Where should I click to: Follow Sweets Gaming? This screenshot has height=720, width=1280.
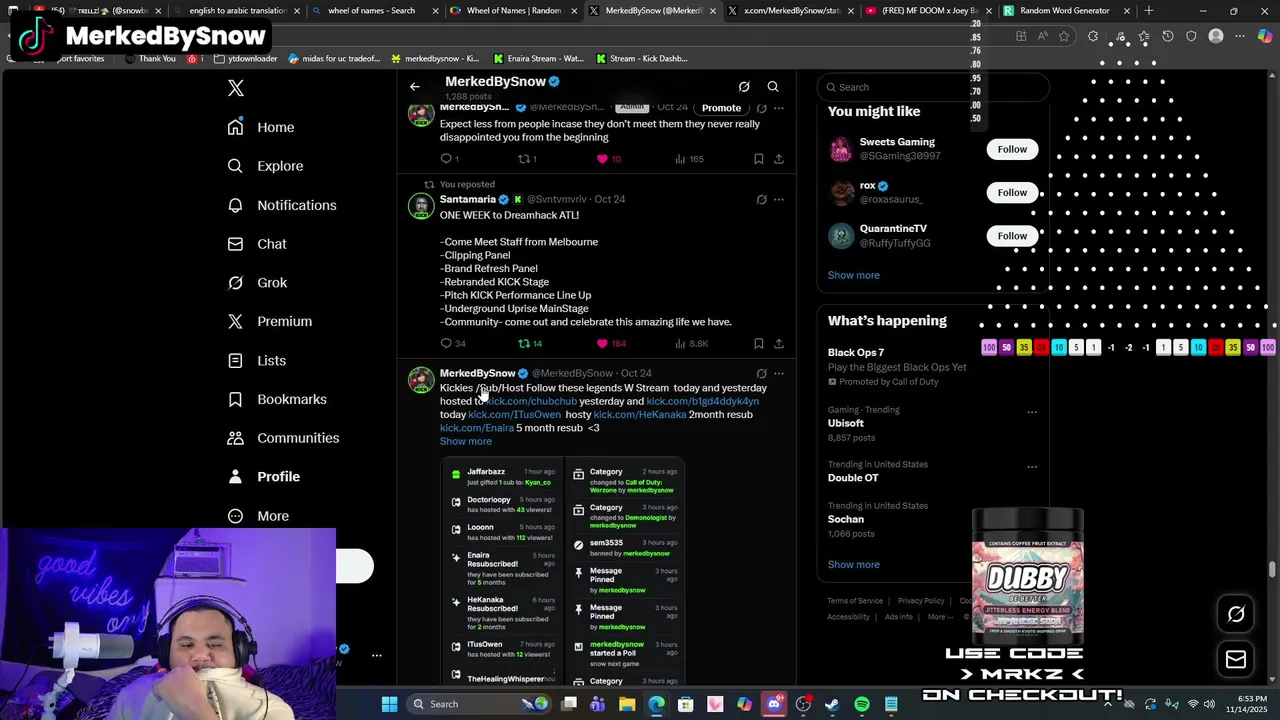1012,149
